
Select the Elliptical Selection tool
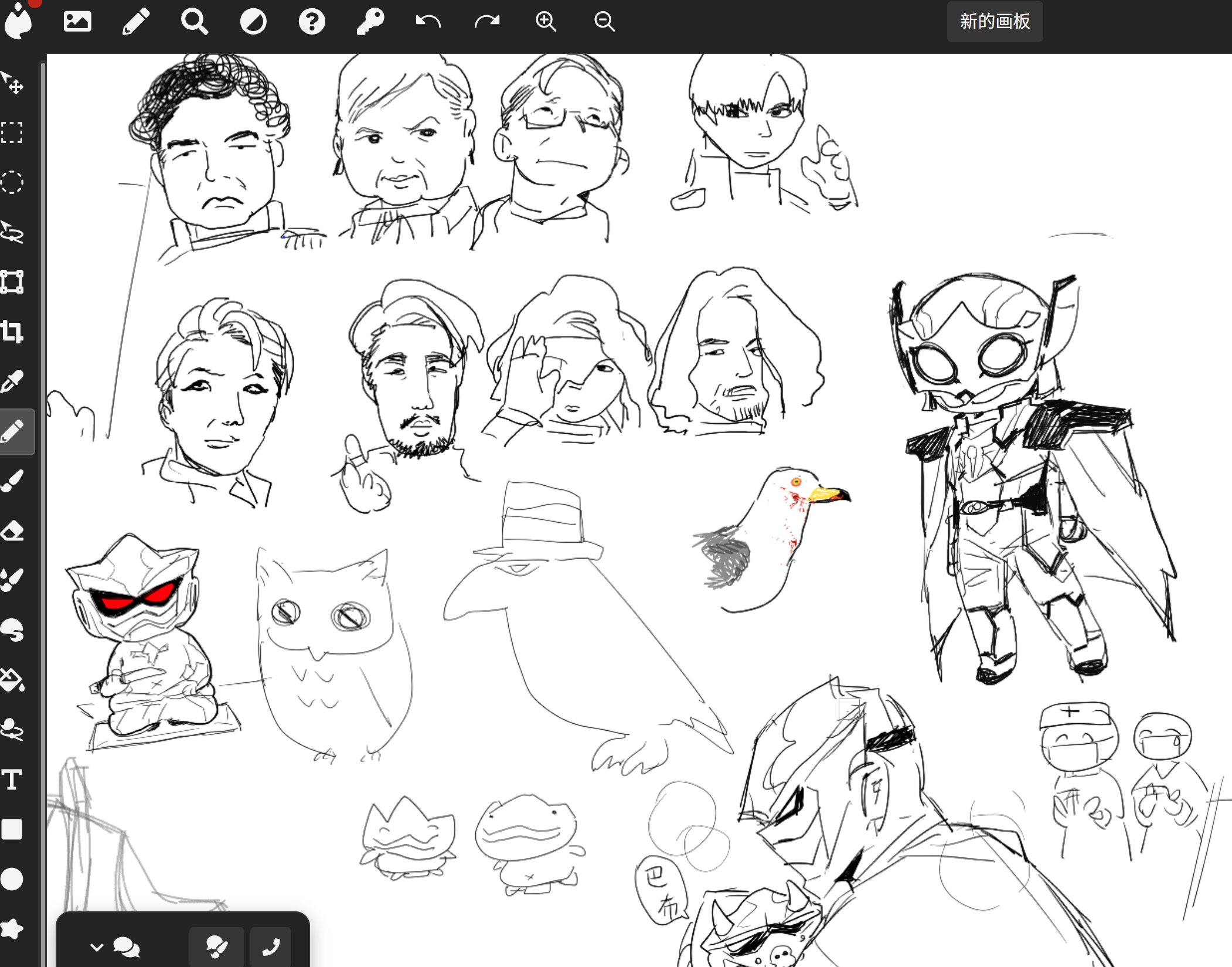coord(12,183)
